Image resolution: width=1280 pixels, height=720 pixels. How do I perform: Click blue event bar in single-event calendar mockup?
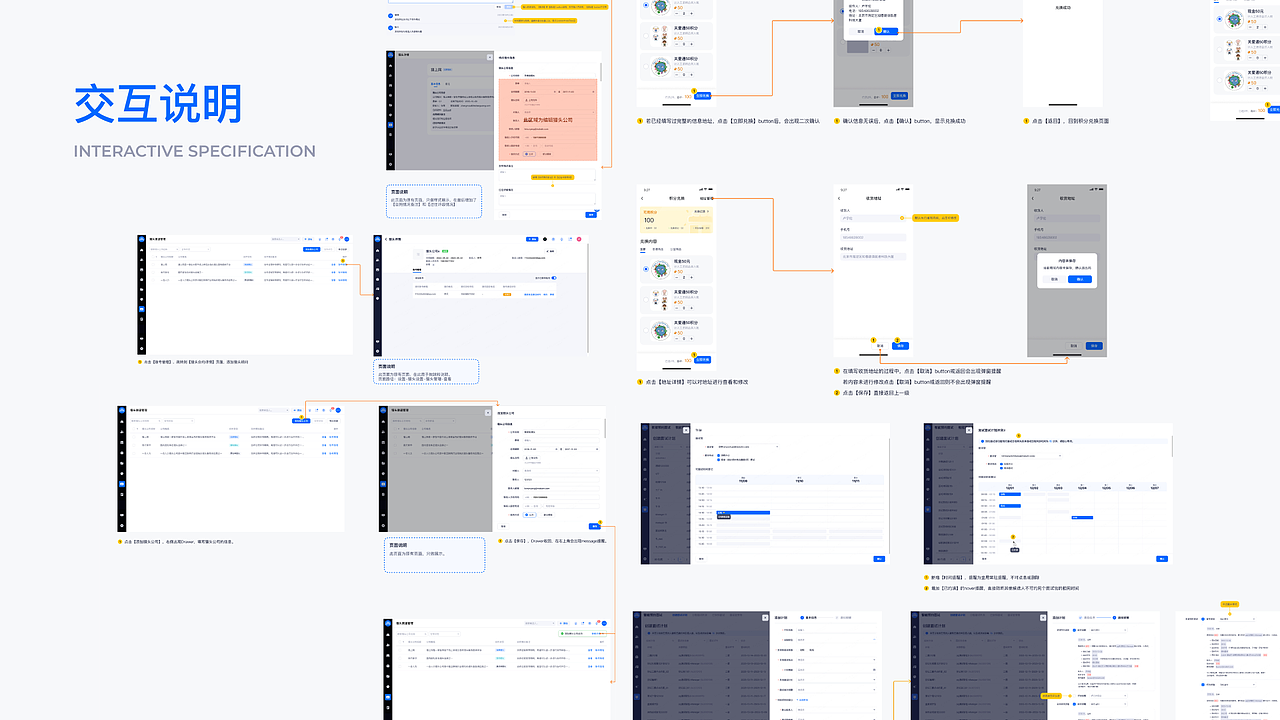coord(743,513)
